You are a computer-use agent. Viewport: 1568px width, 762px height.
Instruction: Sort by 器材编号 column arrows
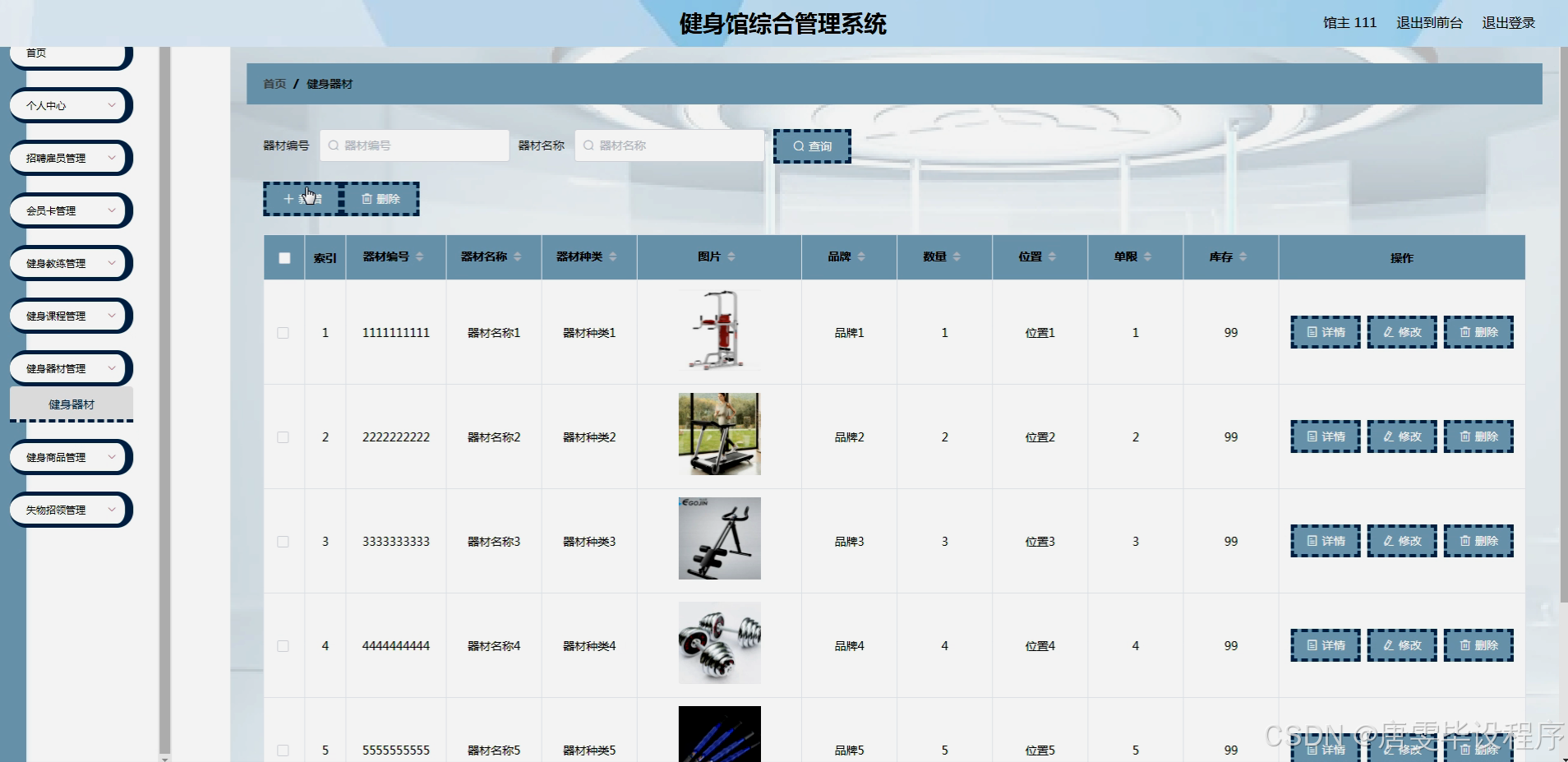(x=420, y=257)
